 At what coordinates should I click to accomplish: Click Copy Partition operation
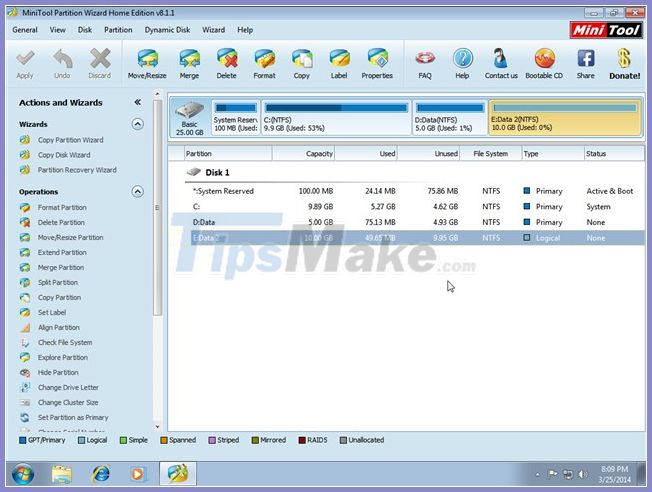(50, 297)
